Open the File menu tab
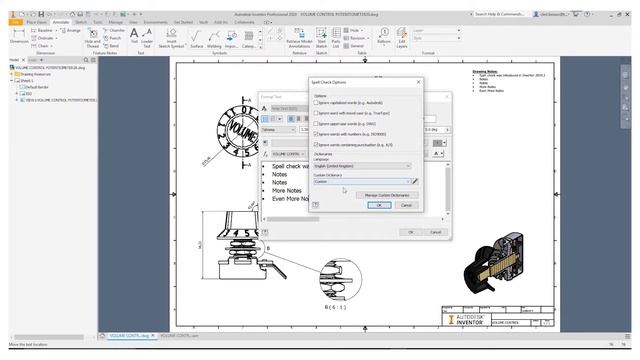 pyautogui.click(x=16, y=22)
